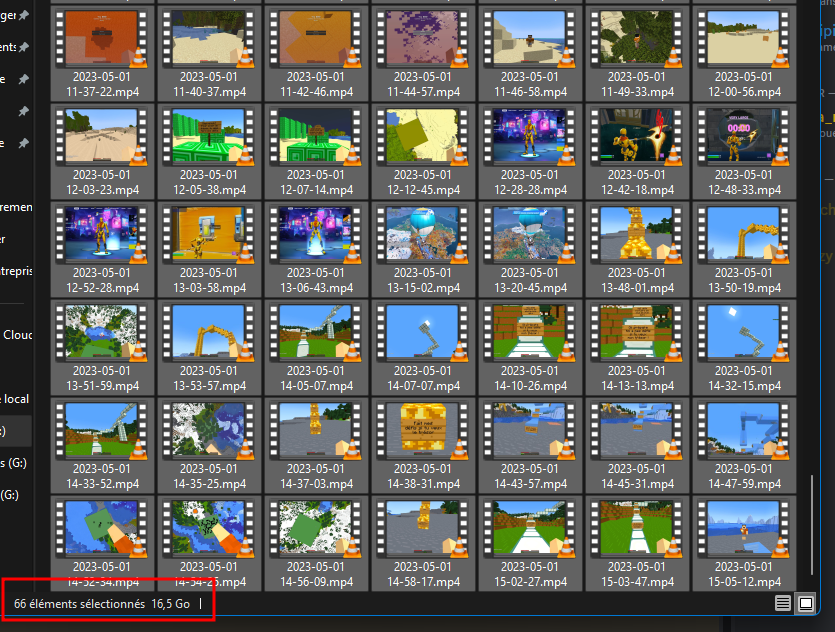The image size is (835, 632).
Task: Select video file 2023-05-01 13-51-59.mp4
Action: coord(102,347)
